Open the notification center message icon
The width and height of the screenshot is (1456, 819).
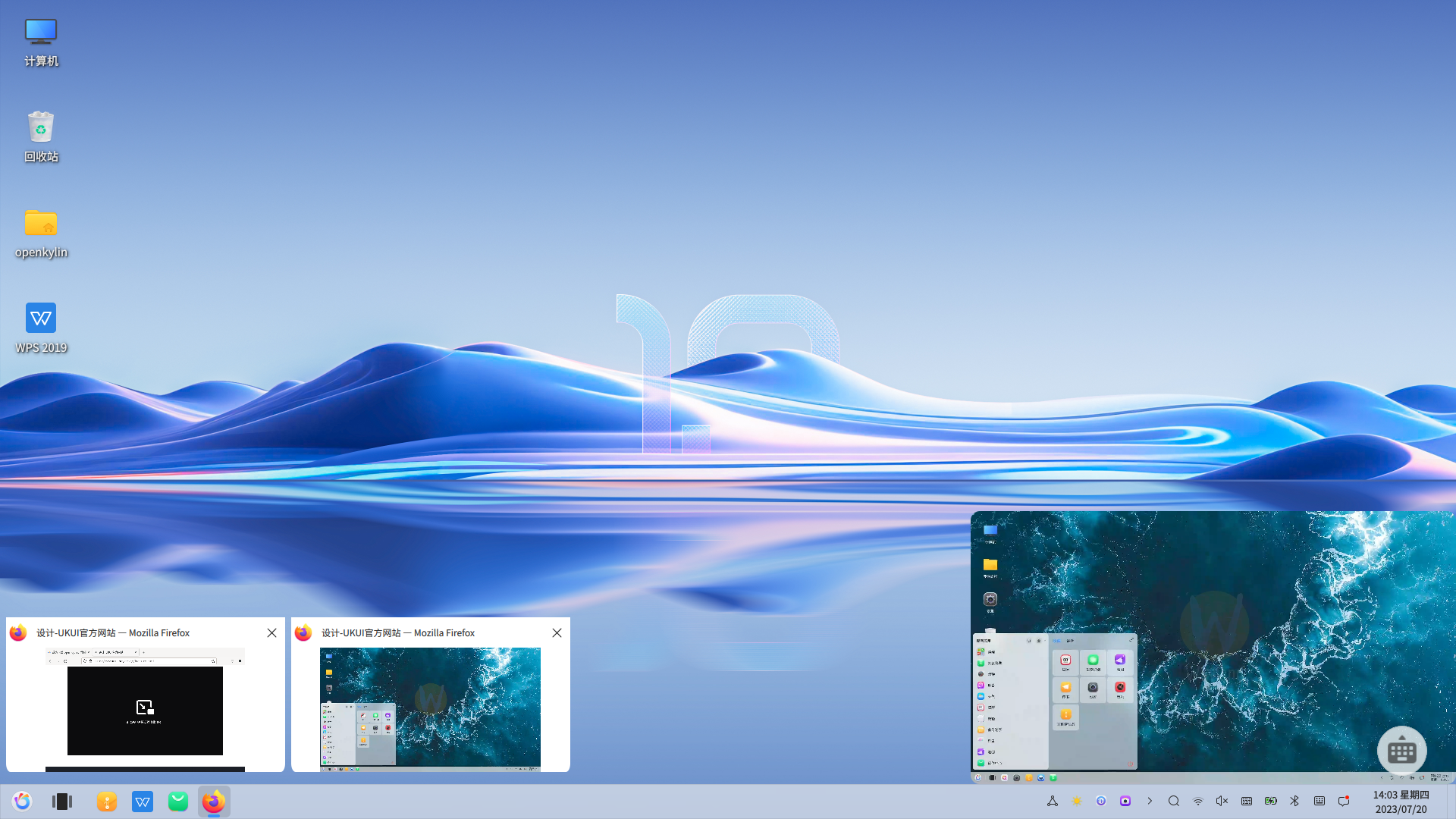[x=1344, y=801]
